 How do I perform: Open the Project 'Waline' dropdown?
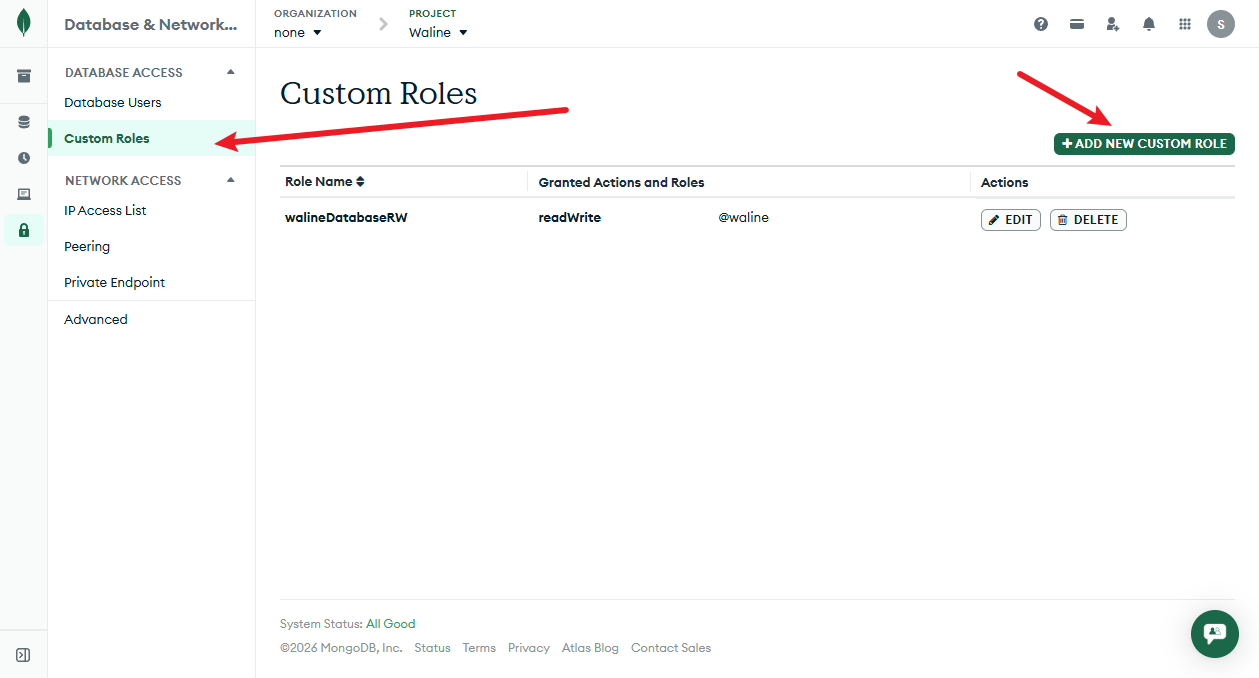(x=438, y=32)
